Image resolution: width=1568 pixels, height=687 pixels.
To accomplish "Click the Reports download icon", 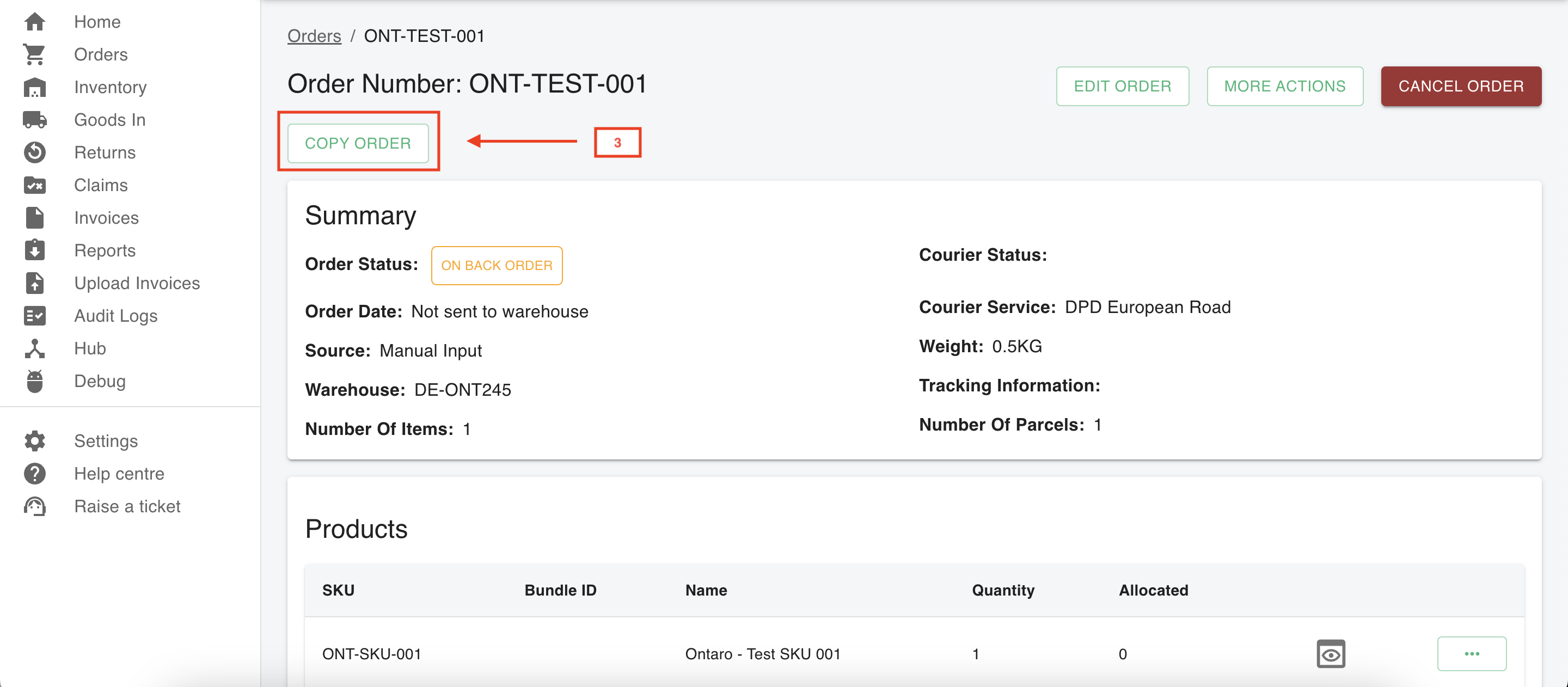I will [x=35, y=250].
